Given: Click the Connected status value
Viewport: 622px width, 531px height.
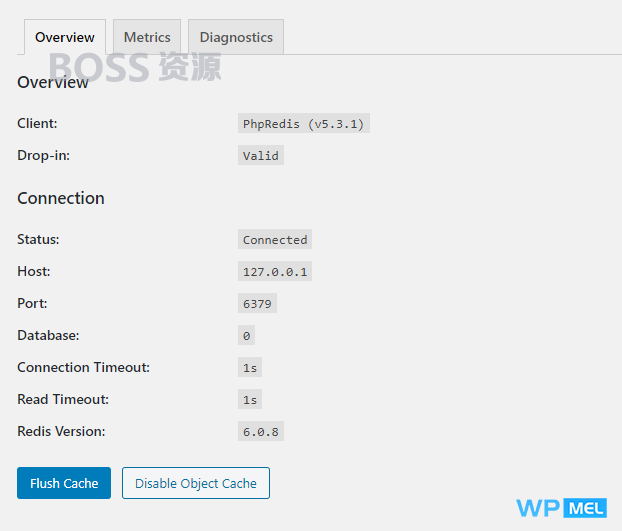Looking at the screenshot, I should 275,239.
